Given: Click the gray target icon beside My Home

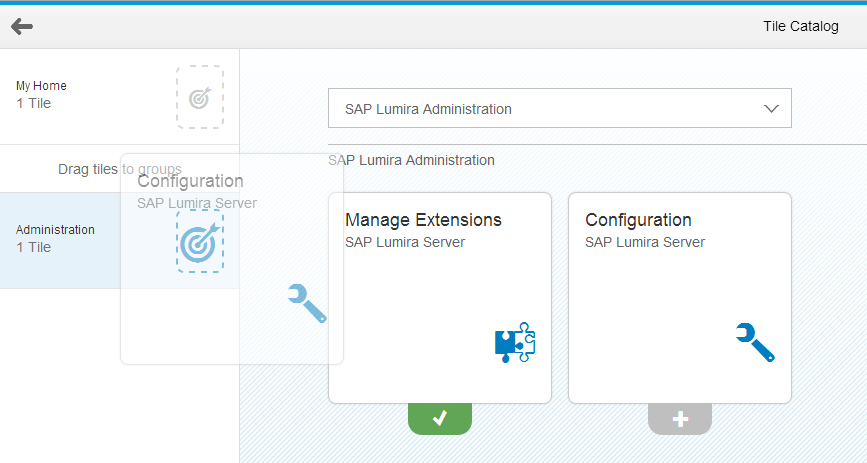Looking at the screenshot, I should pyautogui.click(x=200, y=97).
